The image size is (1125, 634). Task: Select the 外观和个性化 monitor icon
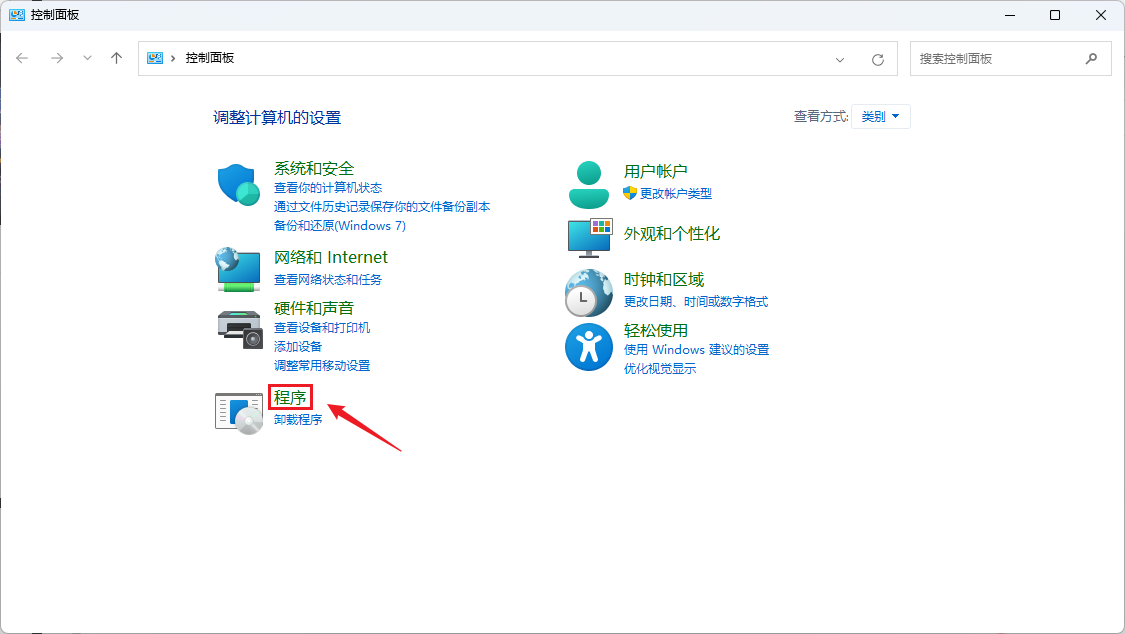click(x=588, y=238)
